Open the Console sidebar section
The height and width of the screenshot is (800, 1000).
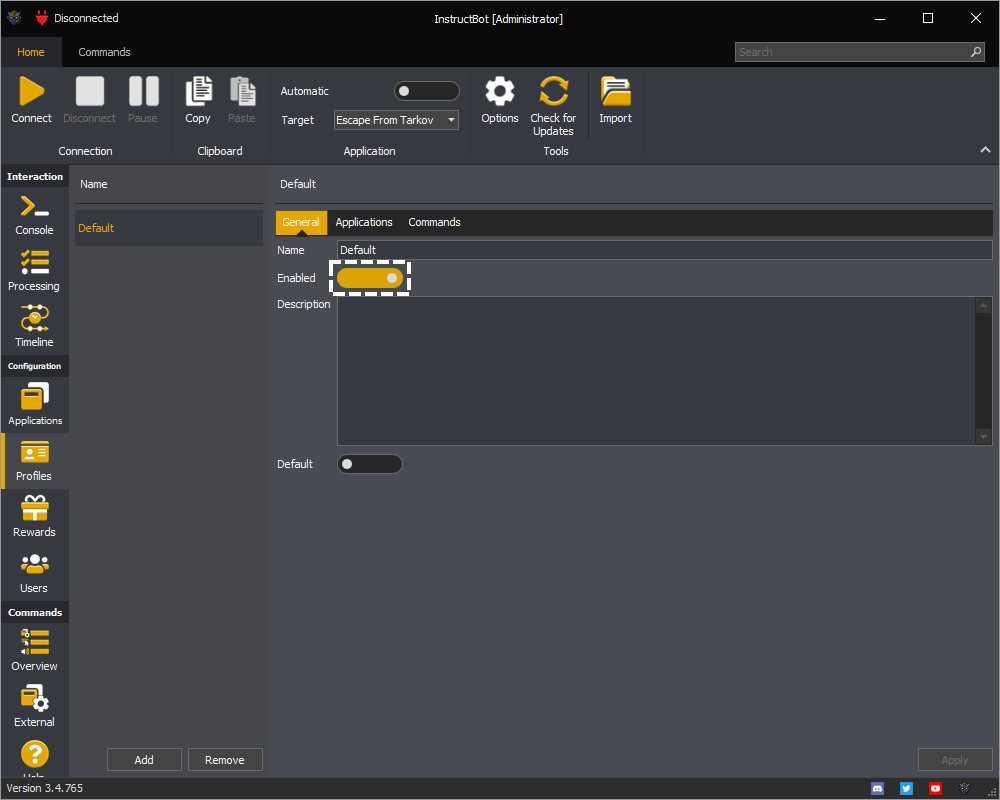coord(34,215)
